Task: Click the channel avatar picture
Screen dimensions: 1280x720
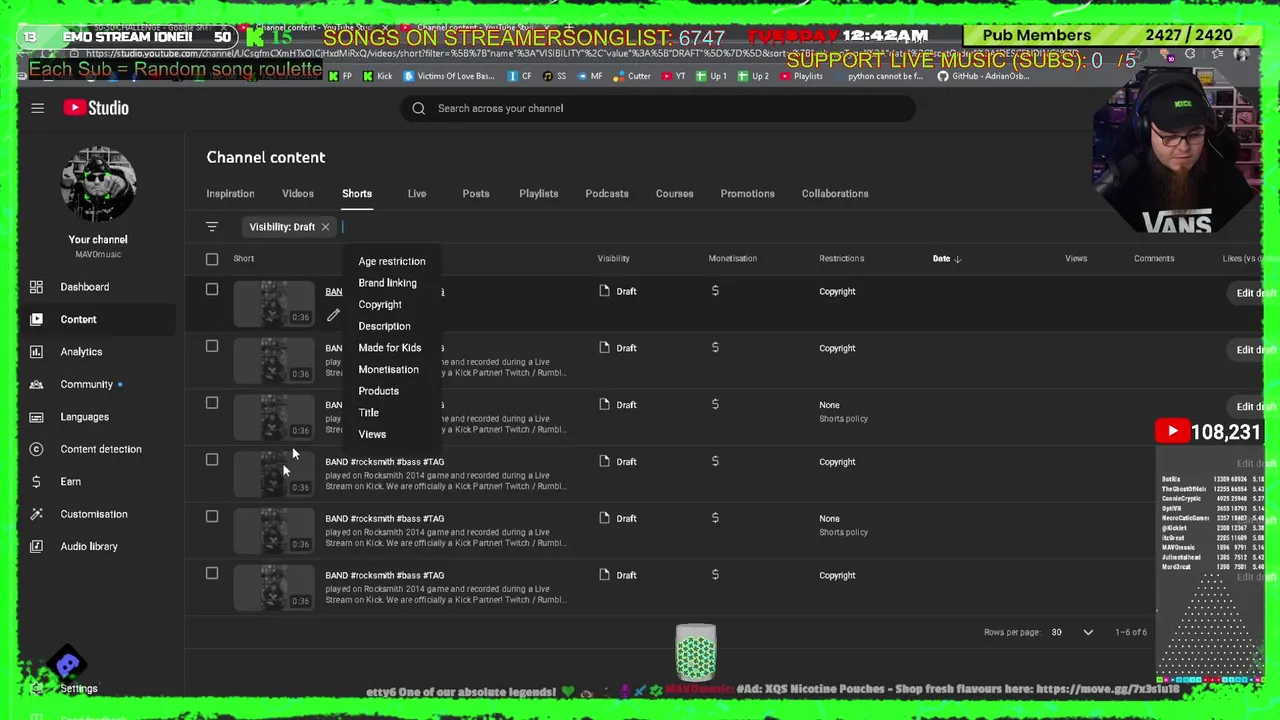Action: pyautogui.click(x=98, y=185)
